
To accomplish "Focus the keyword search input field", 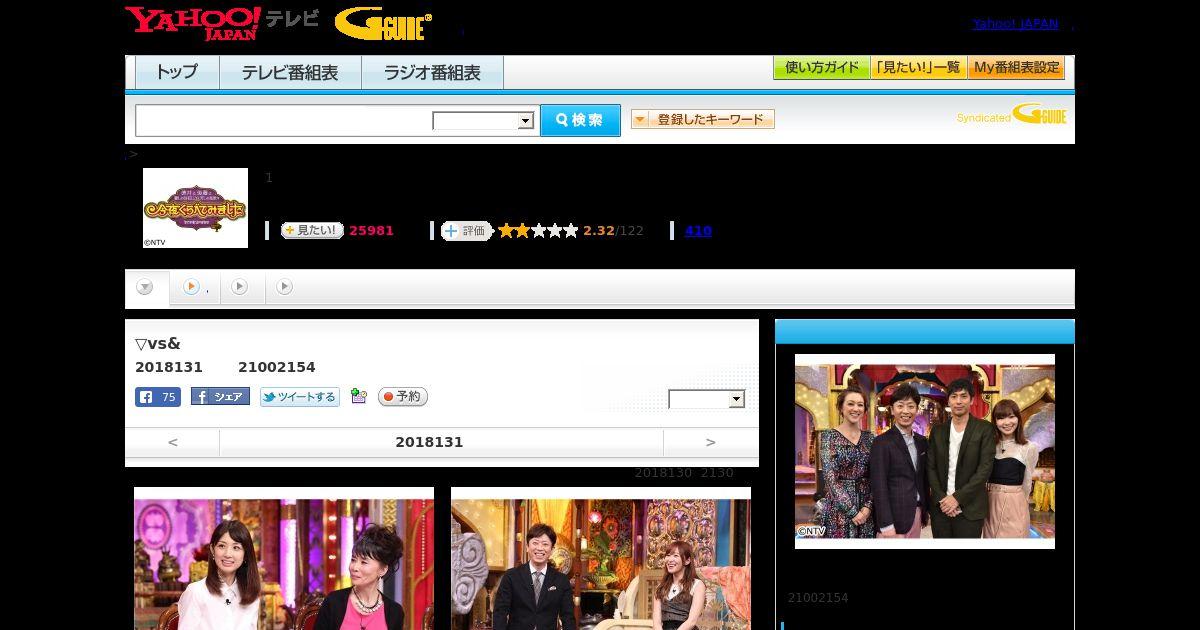I will 283,120.
